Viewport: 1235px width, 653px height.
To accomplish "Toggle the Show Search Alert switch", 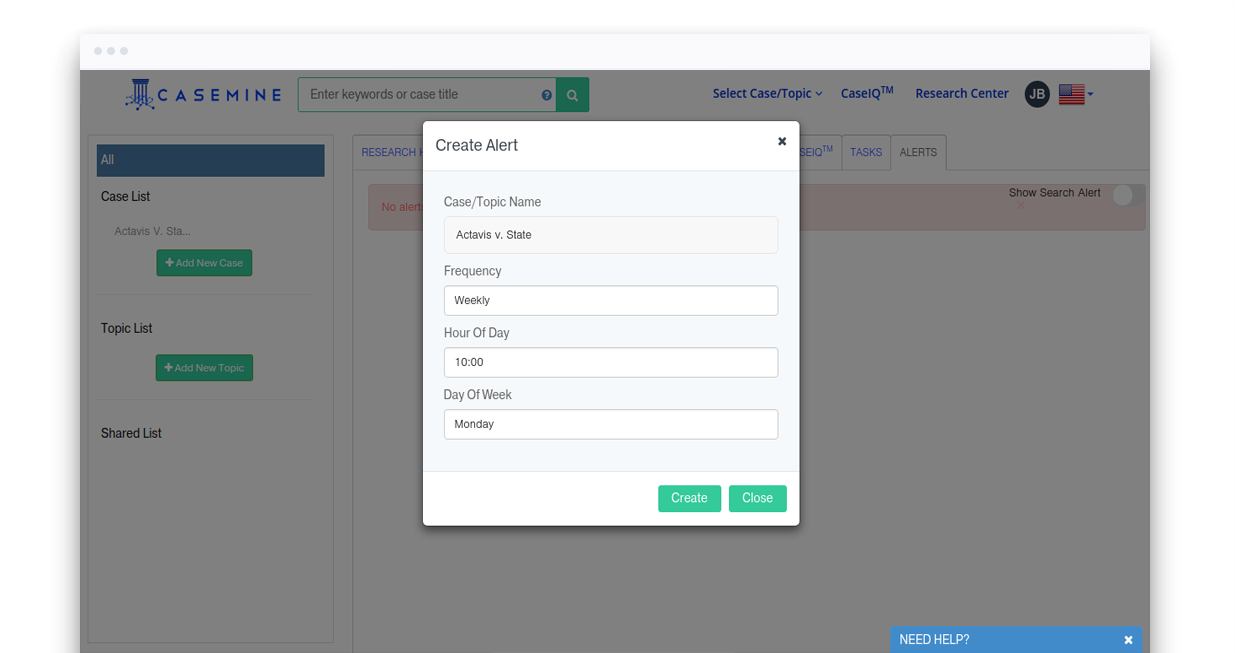I will point(1127,195).
